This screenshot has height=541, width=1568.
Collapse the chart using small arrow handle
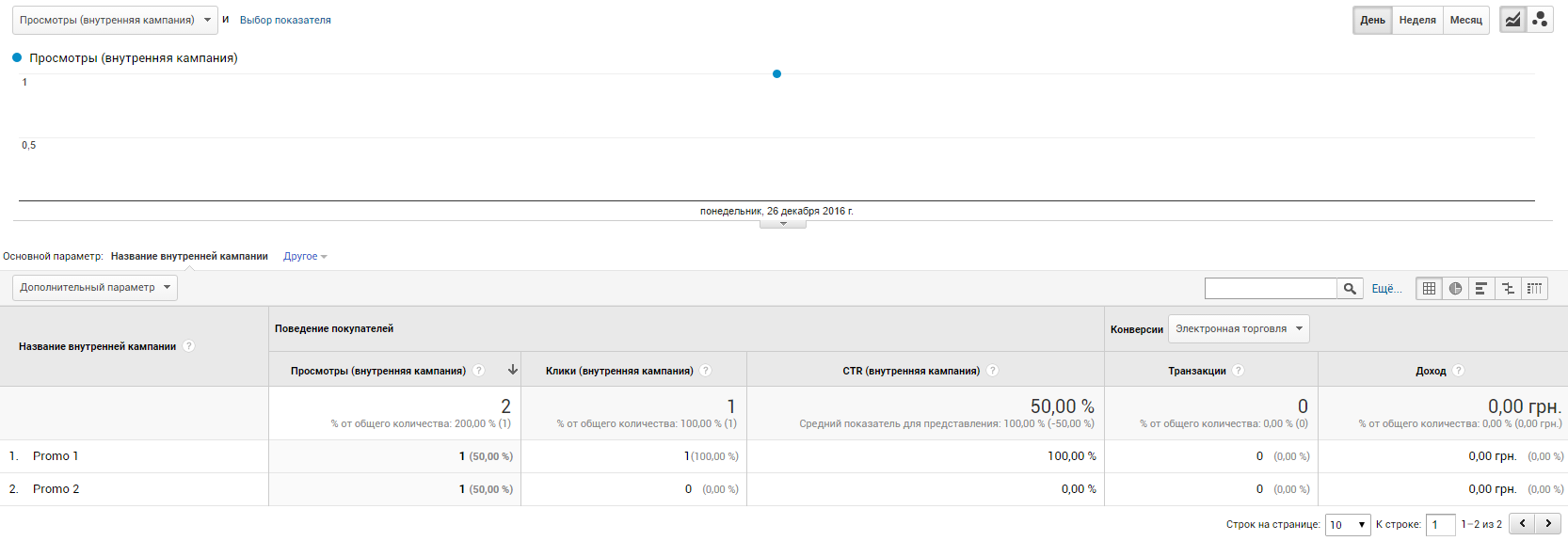click(x=783, y=224)
